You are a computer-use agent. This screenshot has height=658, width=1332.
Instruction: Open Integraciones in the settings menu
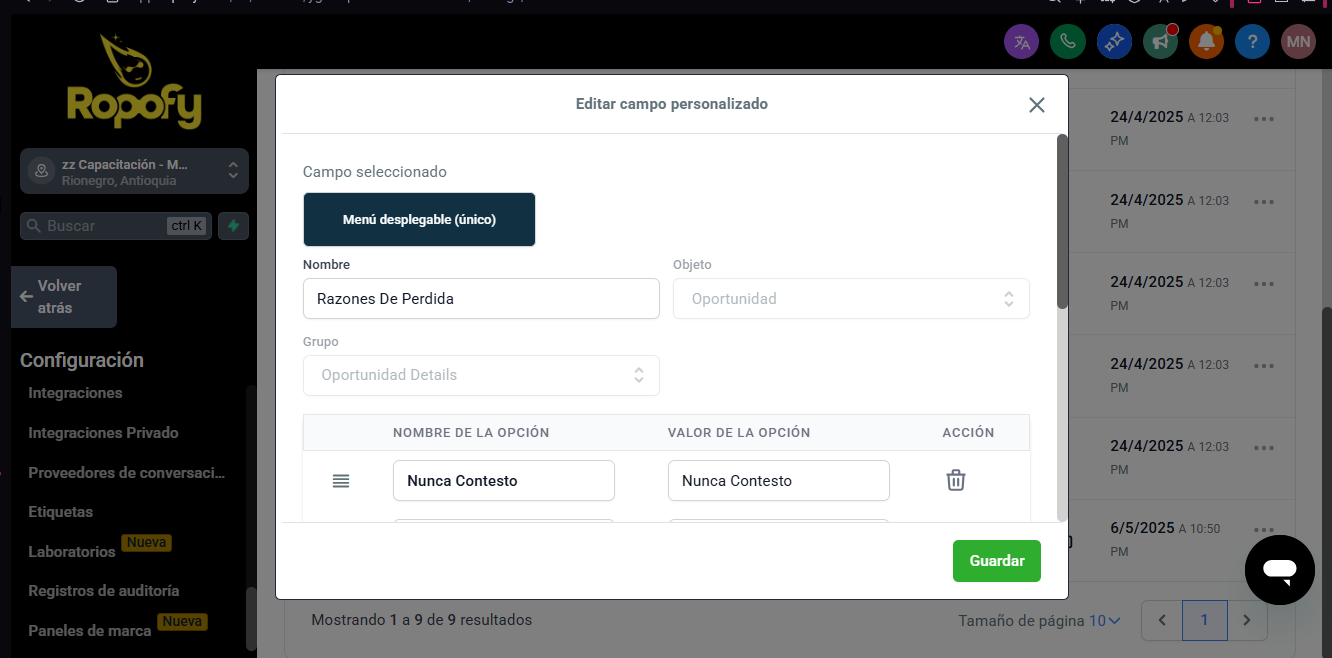click(75, 393)
